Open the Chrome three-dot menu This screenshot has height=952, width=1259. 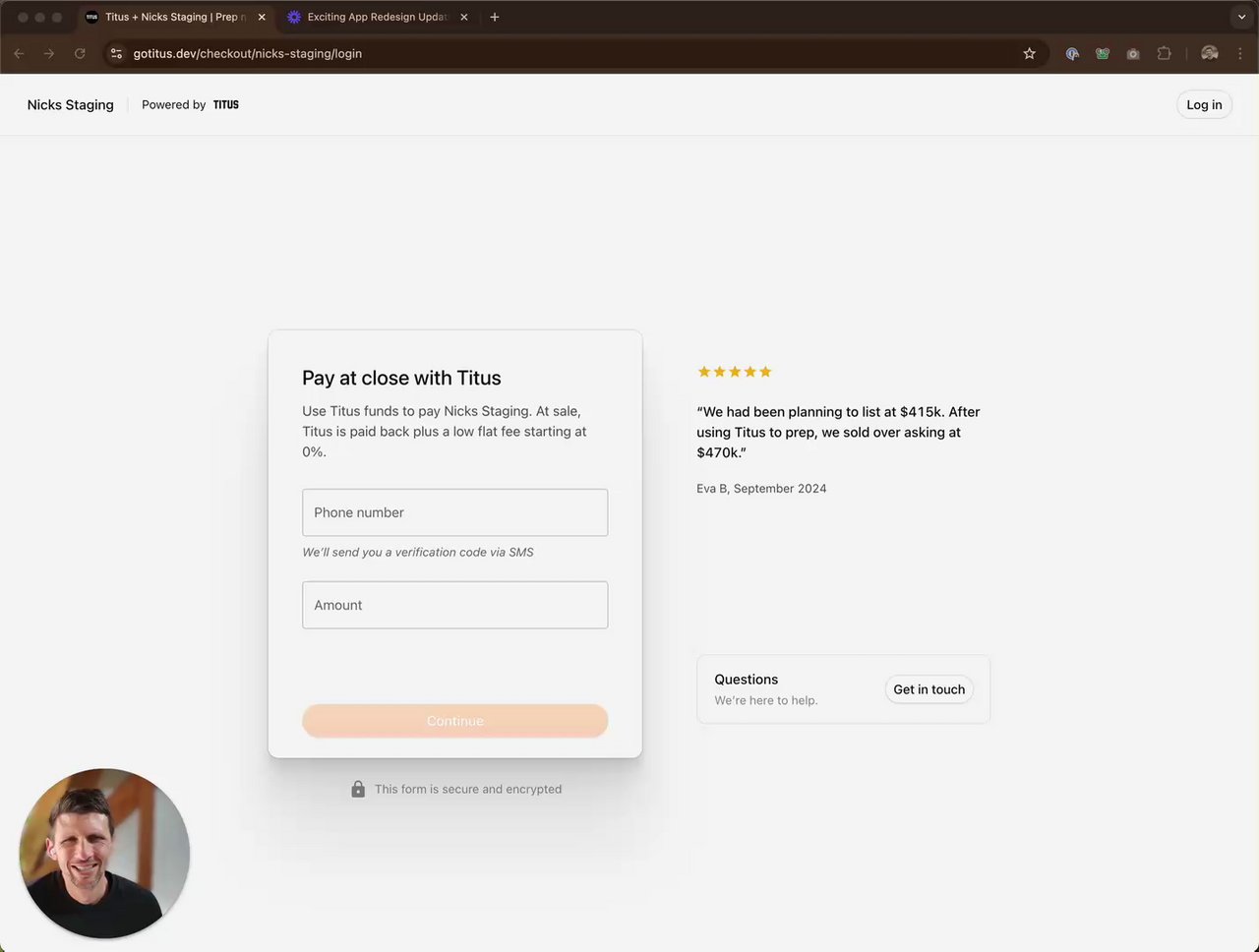click(x=1239, y=53)
